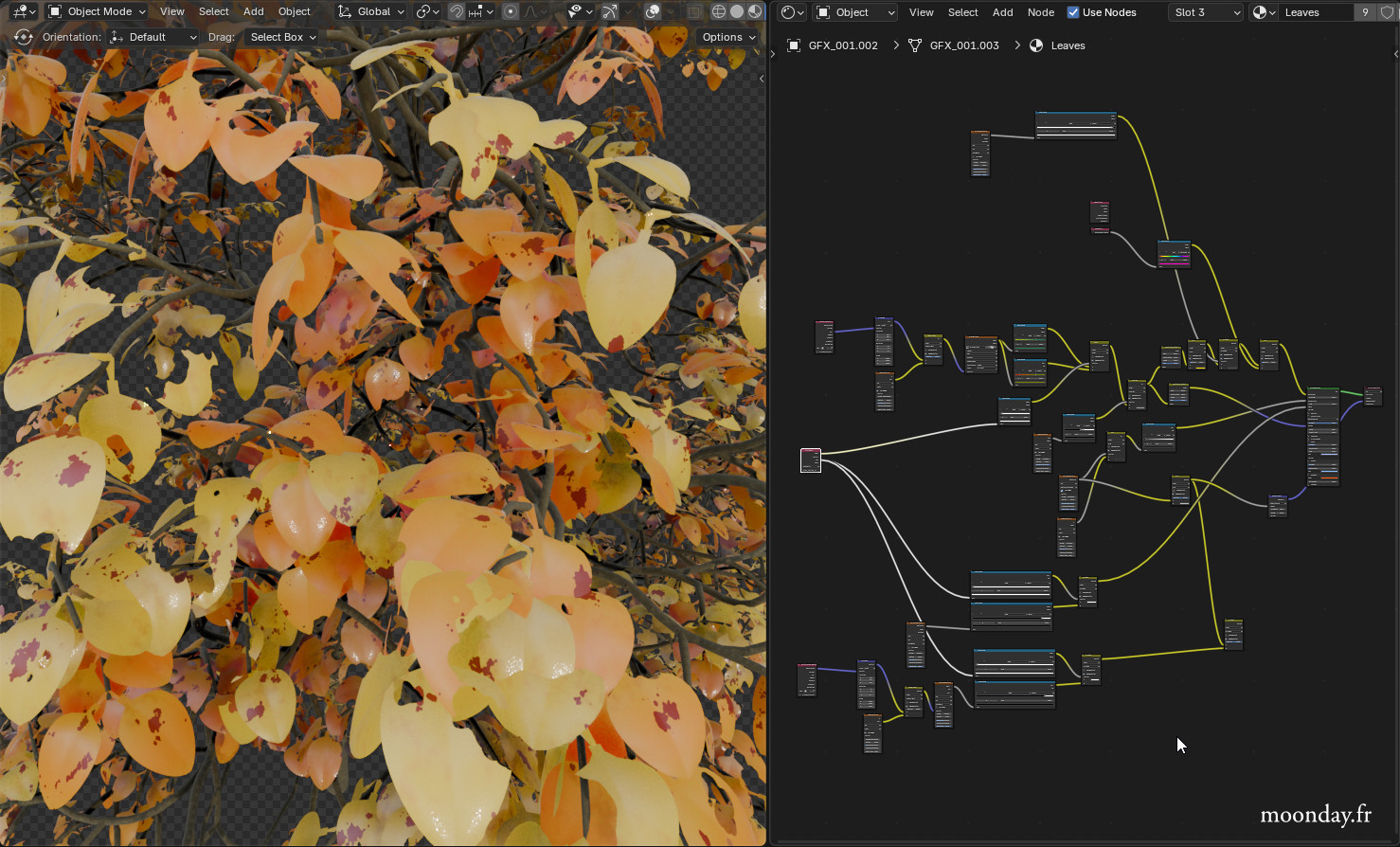Open the Object Mode dropdown
Image resolution: width=1400 pixels, height=847 pixels.
[97, 11]
